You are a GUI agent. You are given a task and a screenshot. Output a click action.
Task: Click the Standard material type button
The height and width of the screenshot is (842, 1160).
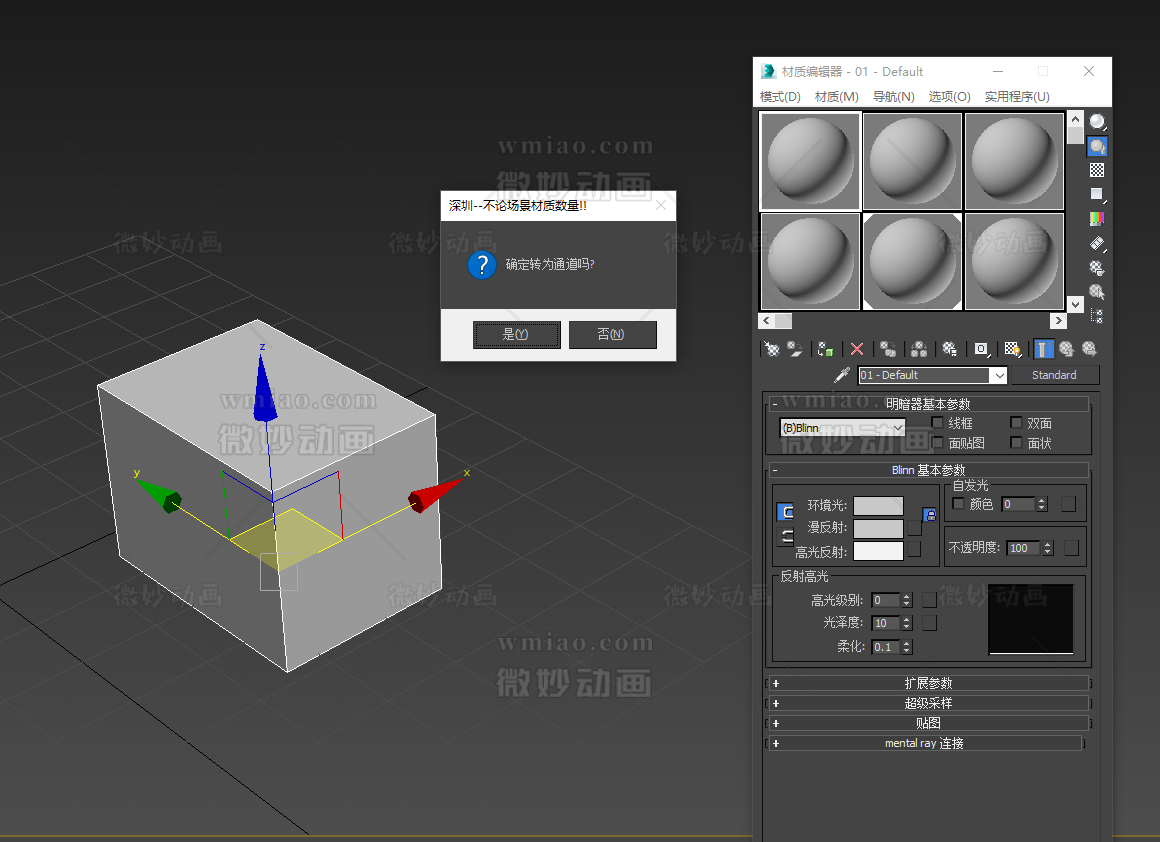click(1055, 374)
